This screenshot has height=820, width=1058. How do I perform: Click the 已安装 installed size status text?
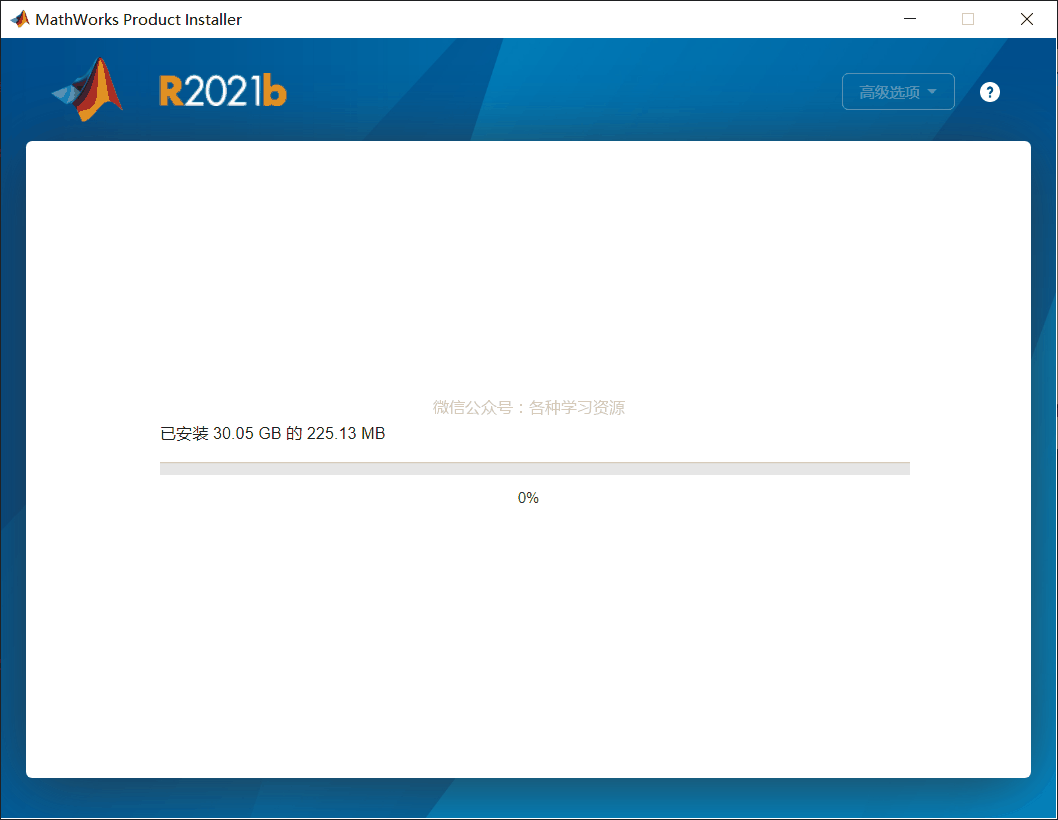coord(271,433)
